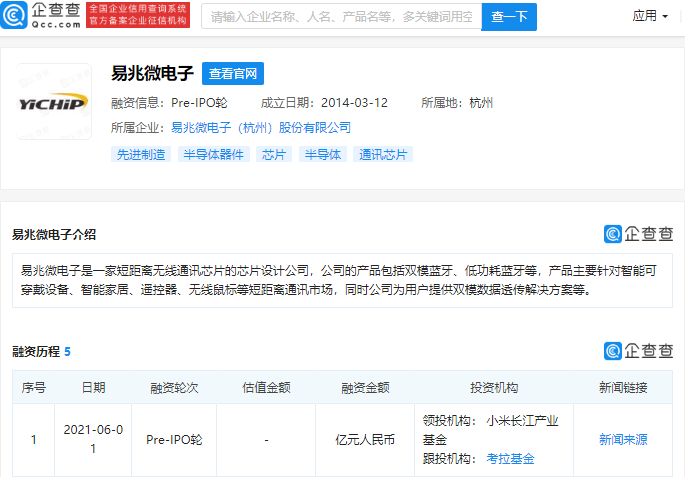The image size is (685, 477).
Task: Click the 易兆微电子 company title
Action: coord(152,73)
